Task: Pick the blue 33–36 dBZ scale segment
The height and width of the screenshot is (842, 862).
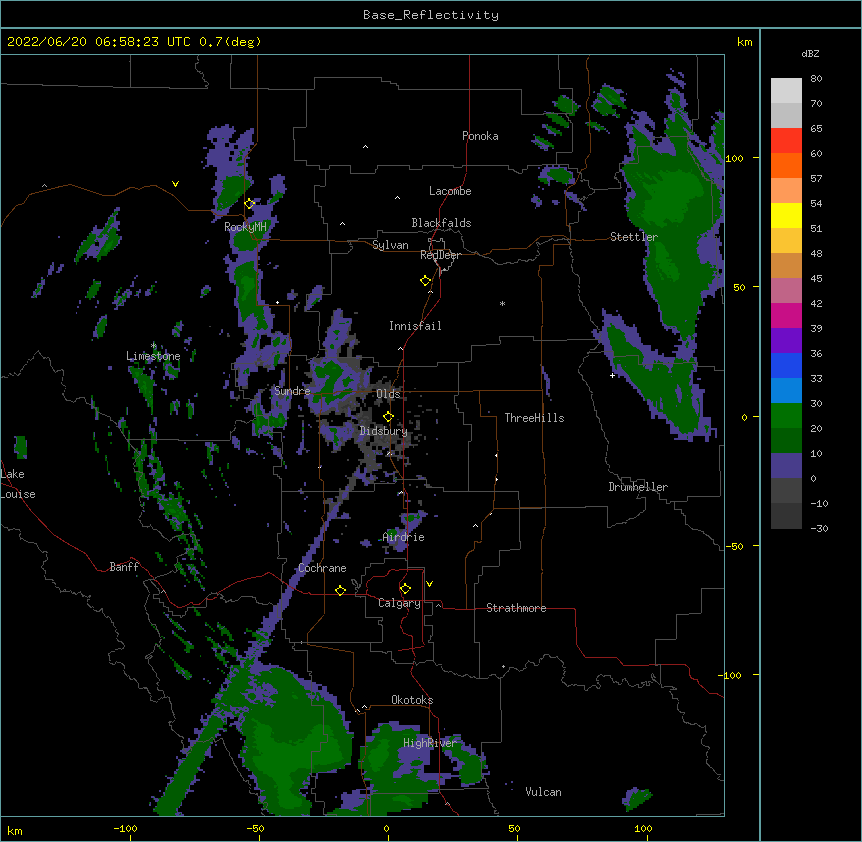Action: click(786, 365)
